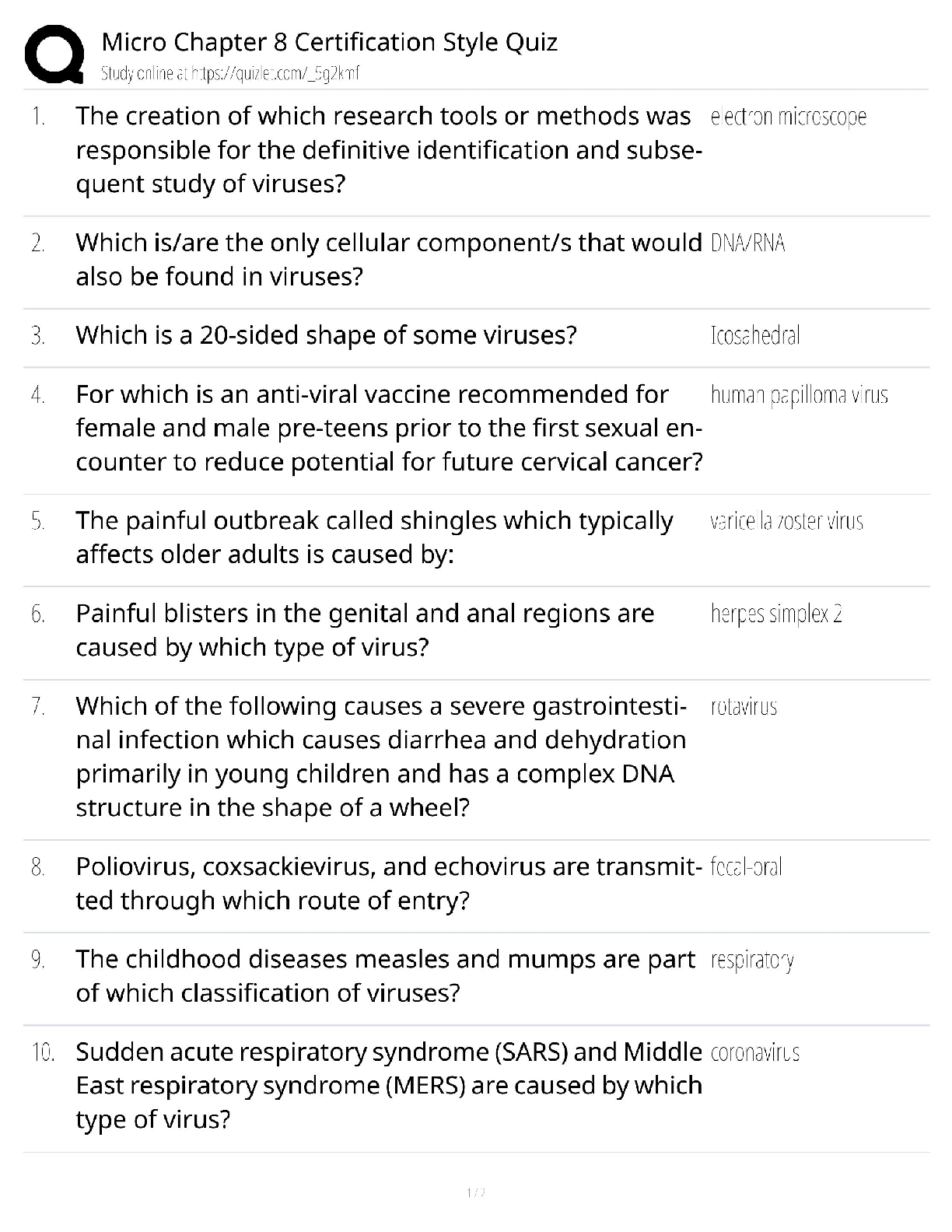Click the quiz title heading
Image resolution: width=952 pixels, height=1232 pixels.
tap(329, 42)
